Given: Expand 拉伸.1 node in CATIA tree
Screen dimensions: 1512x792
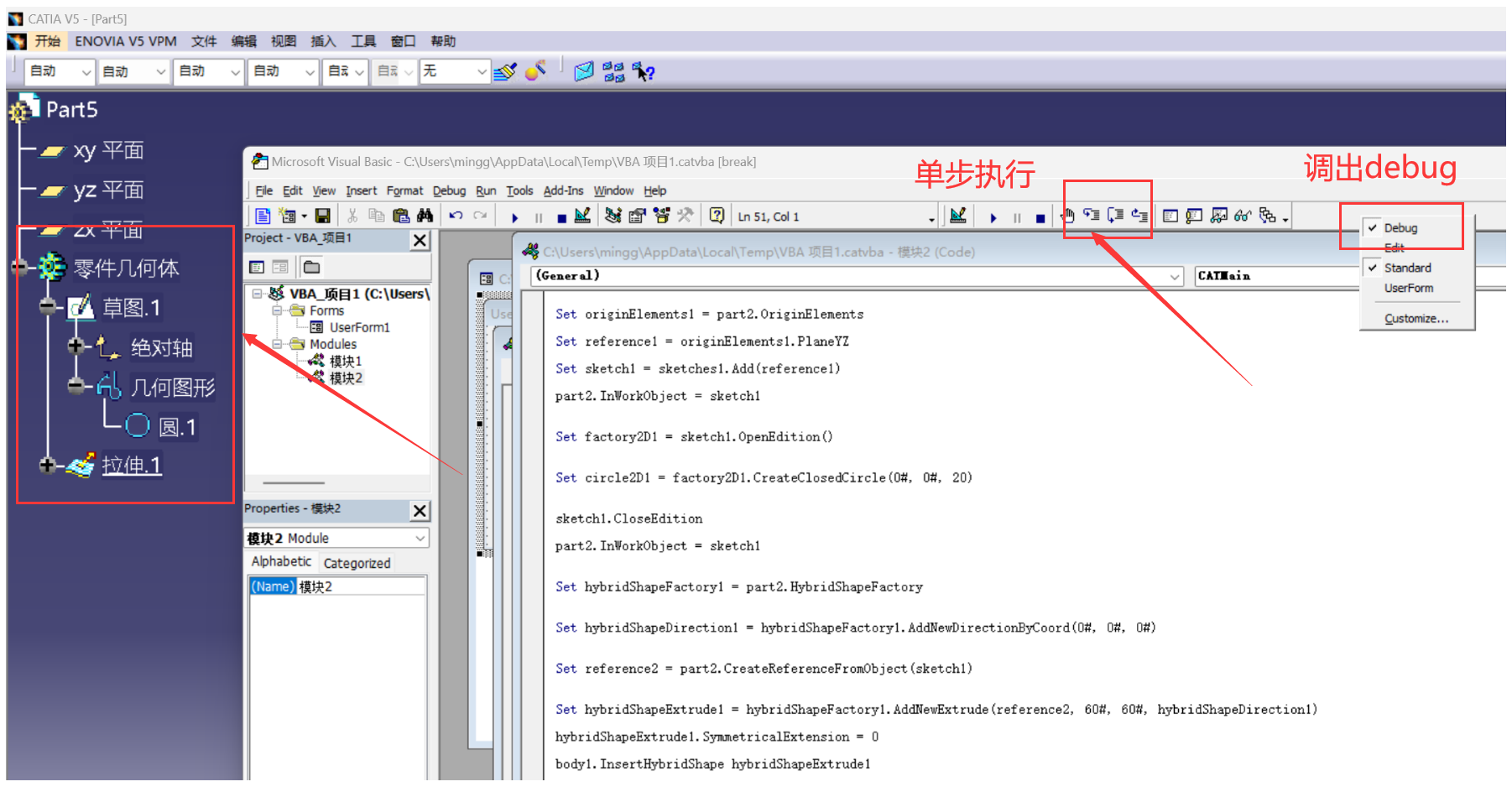Looking at the screenshot, I should coord(48,465).
